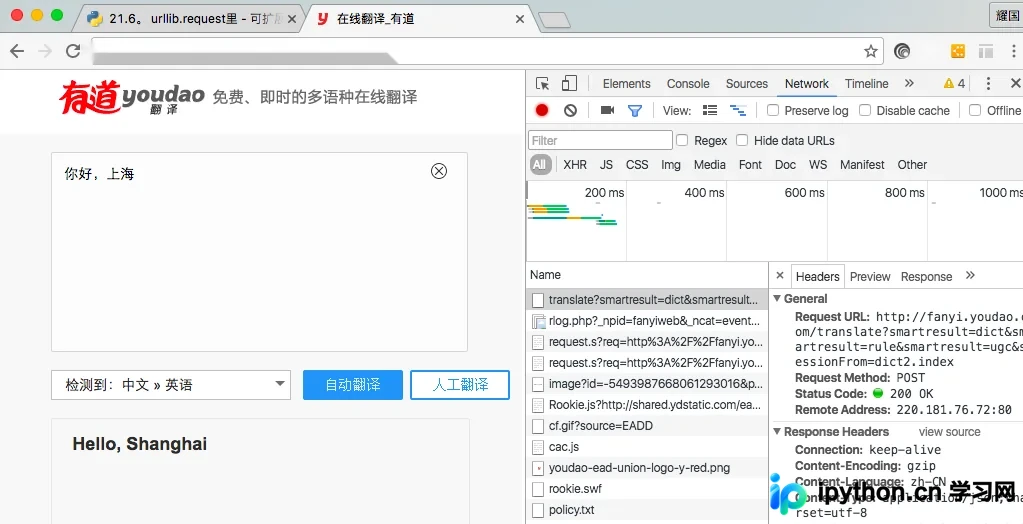Screen dimensions: 1023x524
Task: Click the red record network log button
Action: click(542, 110)
